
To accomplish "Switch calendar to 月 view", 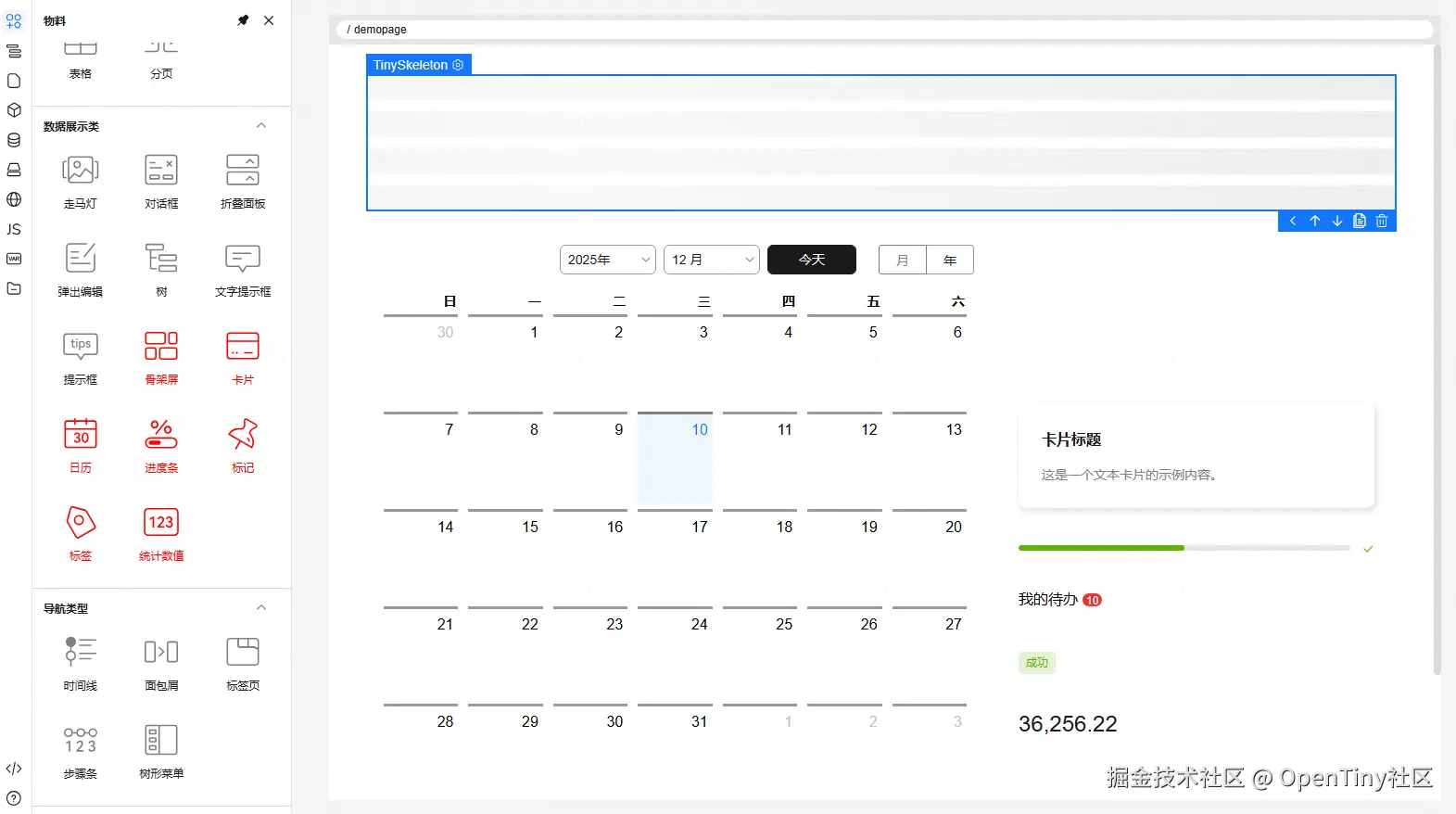I will point(903,260).
